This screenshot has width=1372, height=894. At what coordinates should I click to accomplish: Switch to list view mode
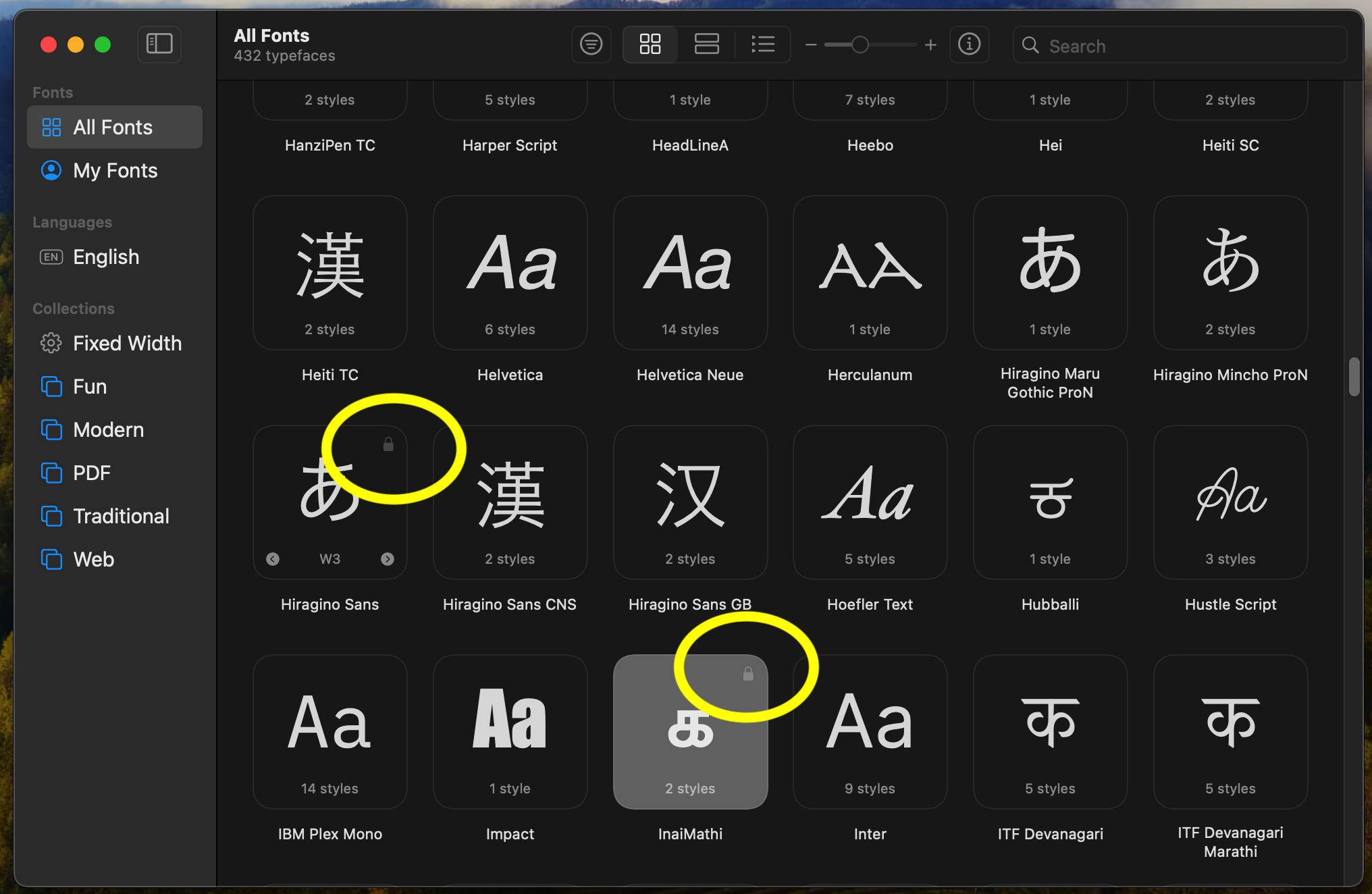tap(763, 45)
